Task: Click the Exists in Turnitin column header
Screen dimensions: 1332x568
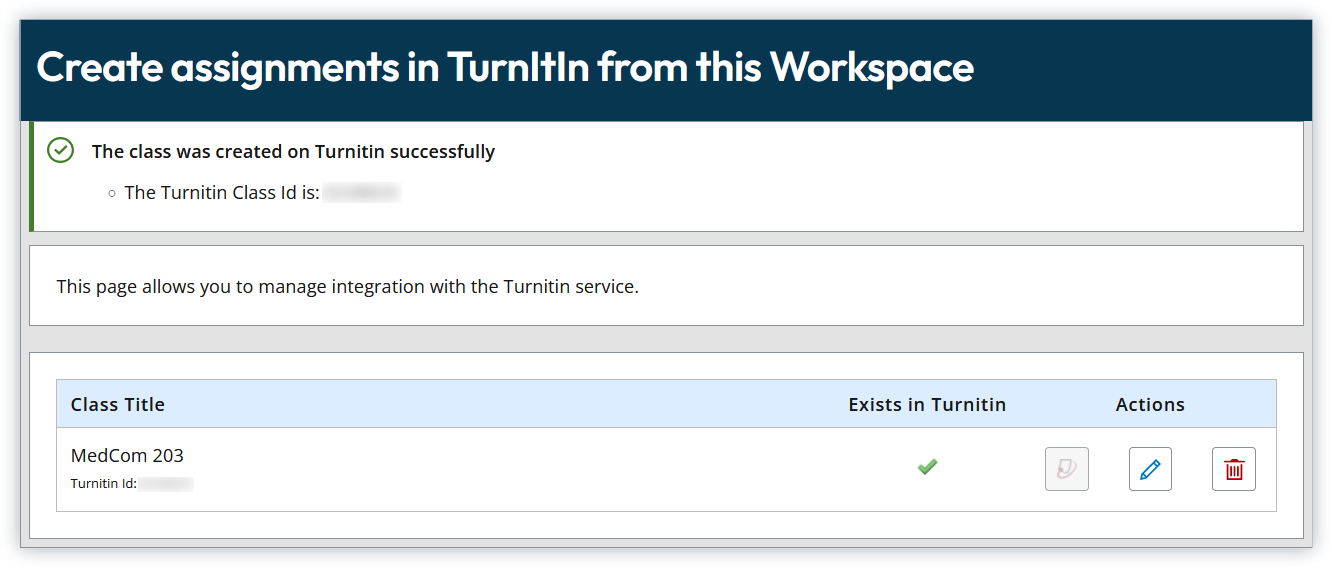Action: [927, 405]
